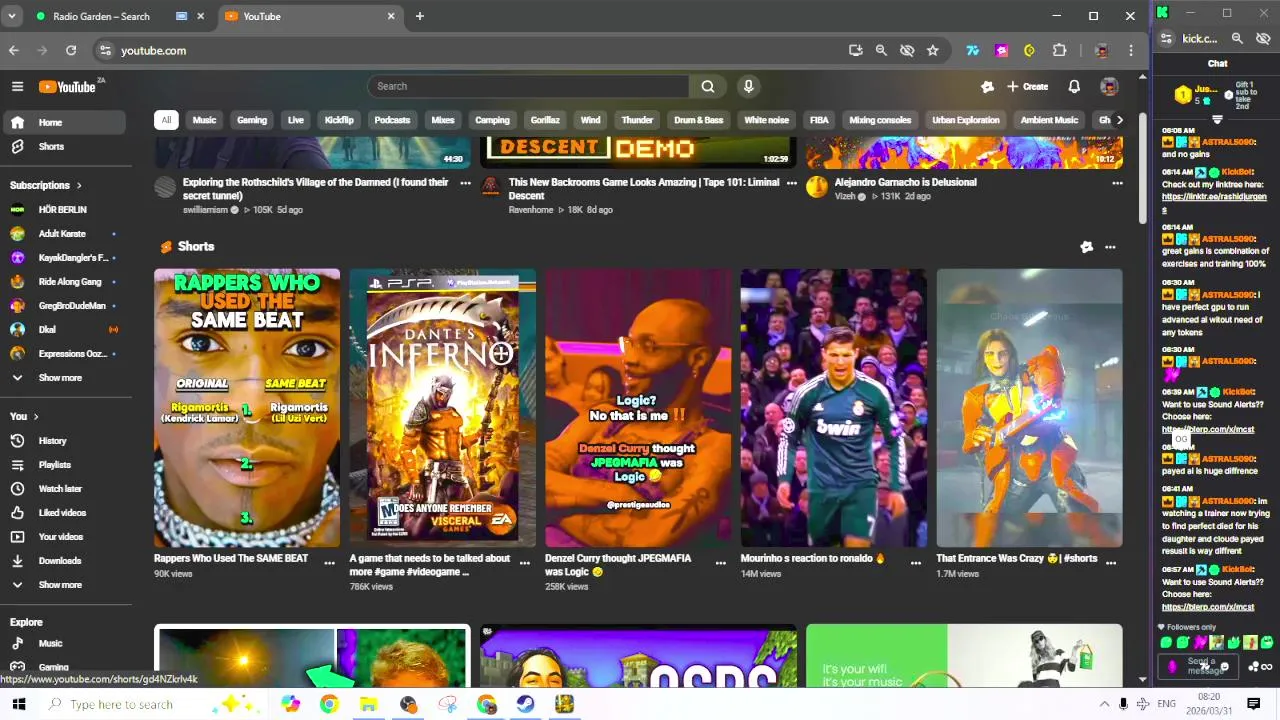Viewport: 1280px width, 720px height.
Task: Click the install app icon in address bar
Action: point(855,50)
